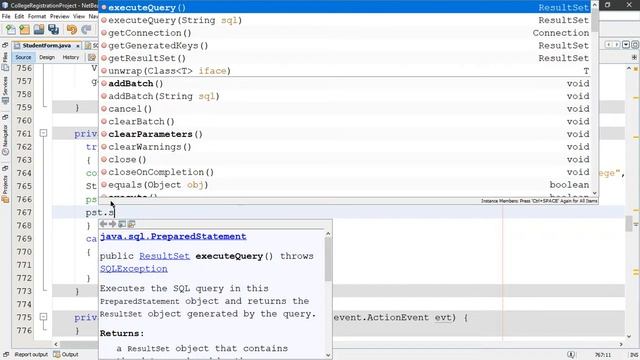
Task: Follow the java.sql.PreparedStatement link
Action: coord(173,236)
